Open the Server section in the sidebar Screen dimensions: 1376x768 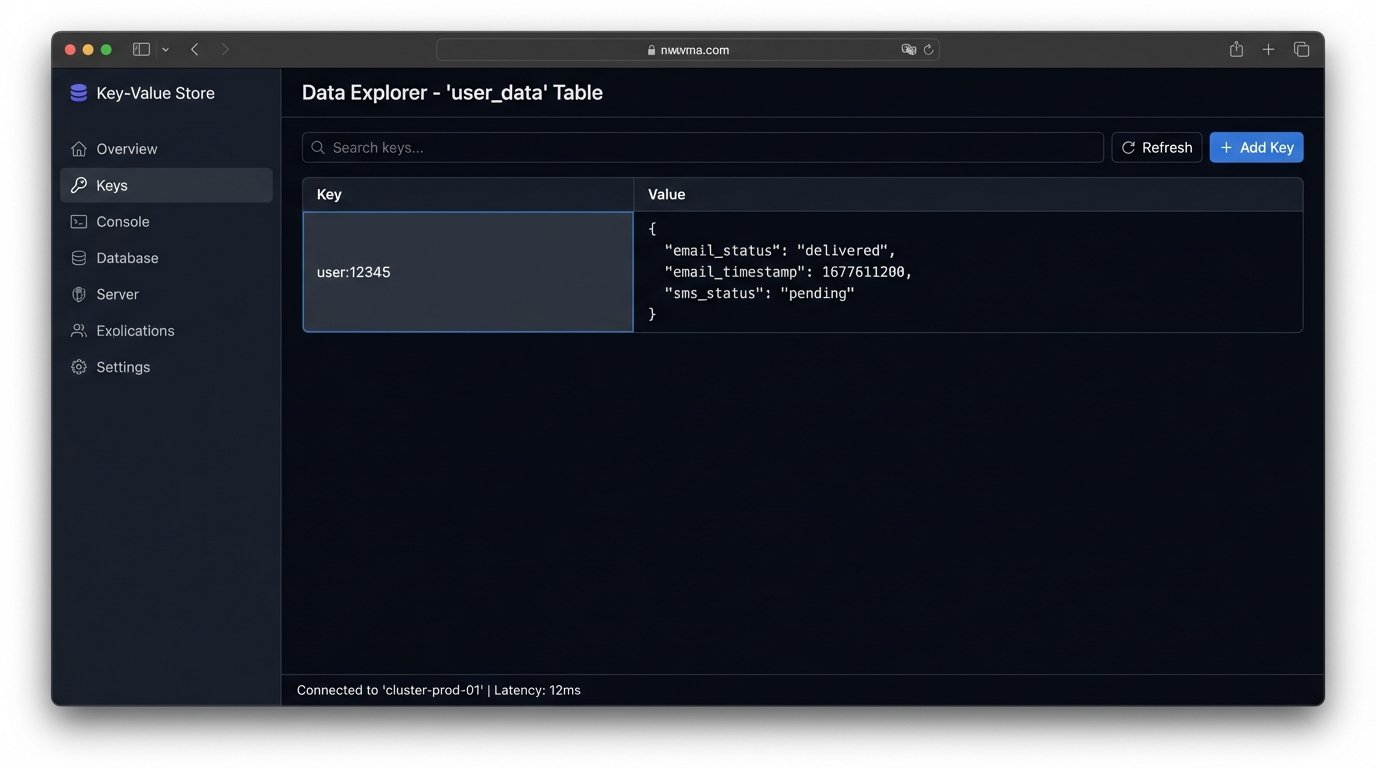(x=117, y=293)
